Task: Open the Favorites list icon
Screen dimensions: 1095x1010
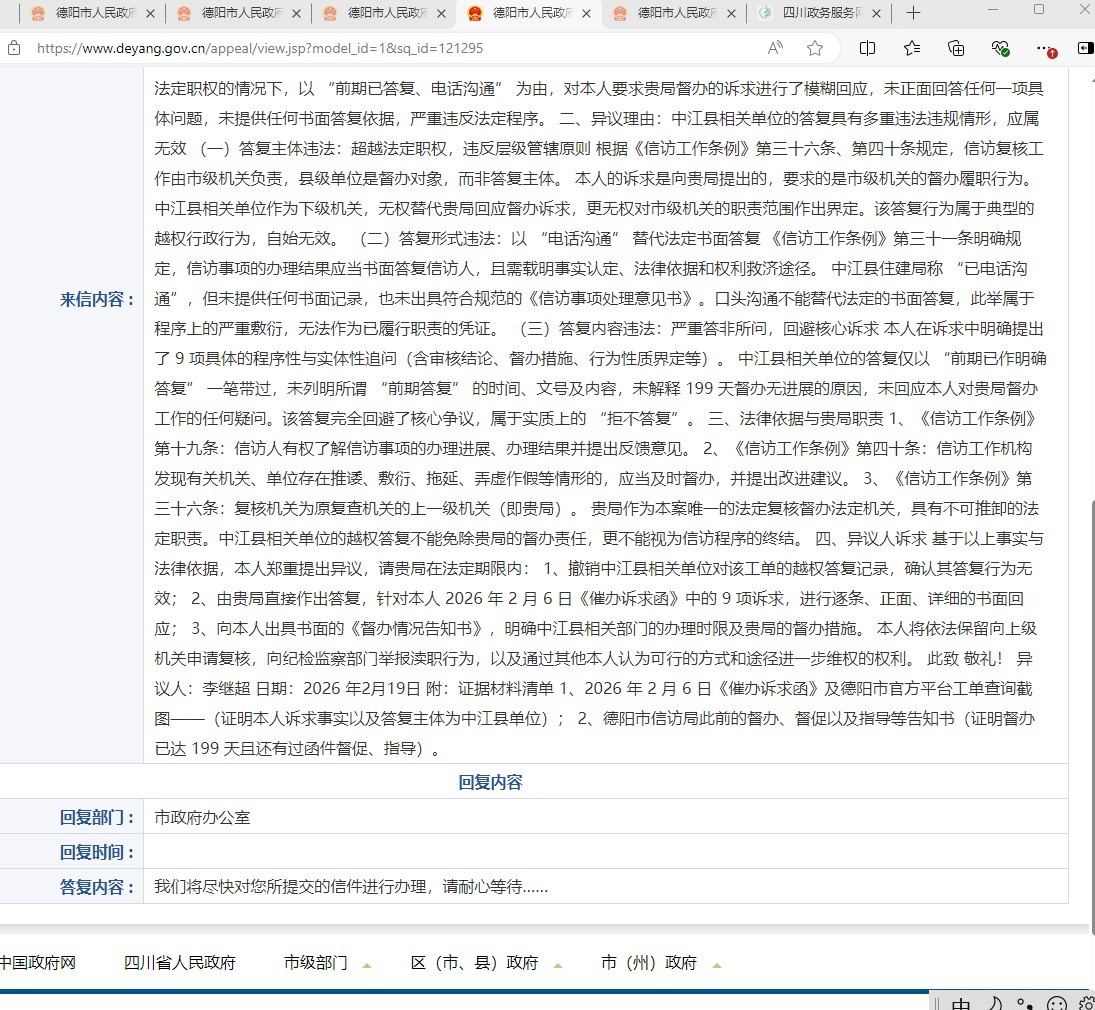Action: [912, 48]
